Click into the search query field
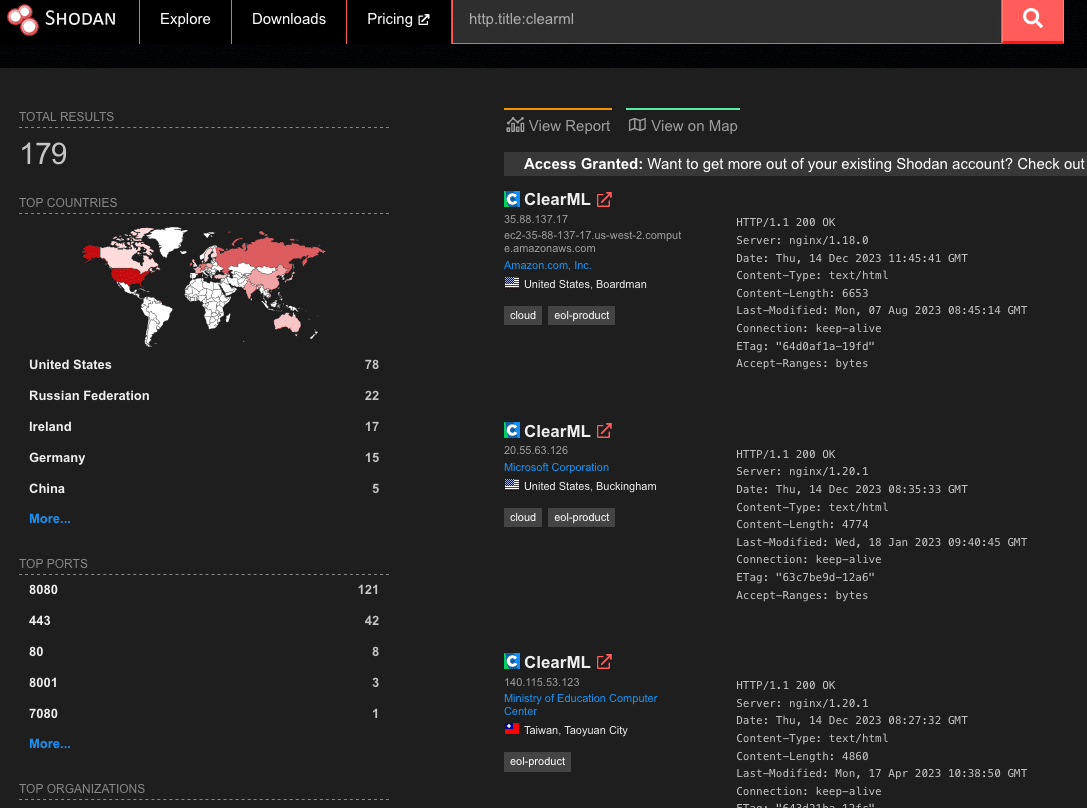 [x=727, y=20]
